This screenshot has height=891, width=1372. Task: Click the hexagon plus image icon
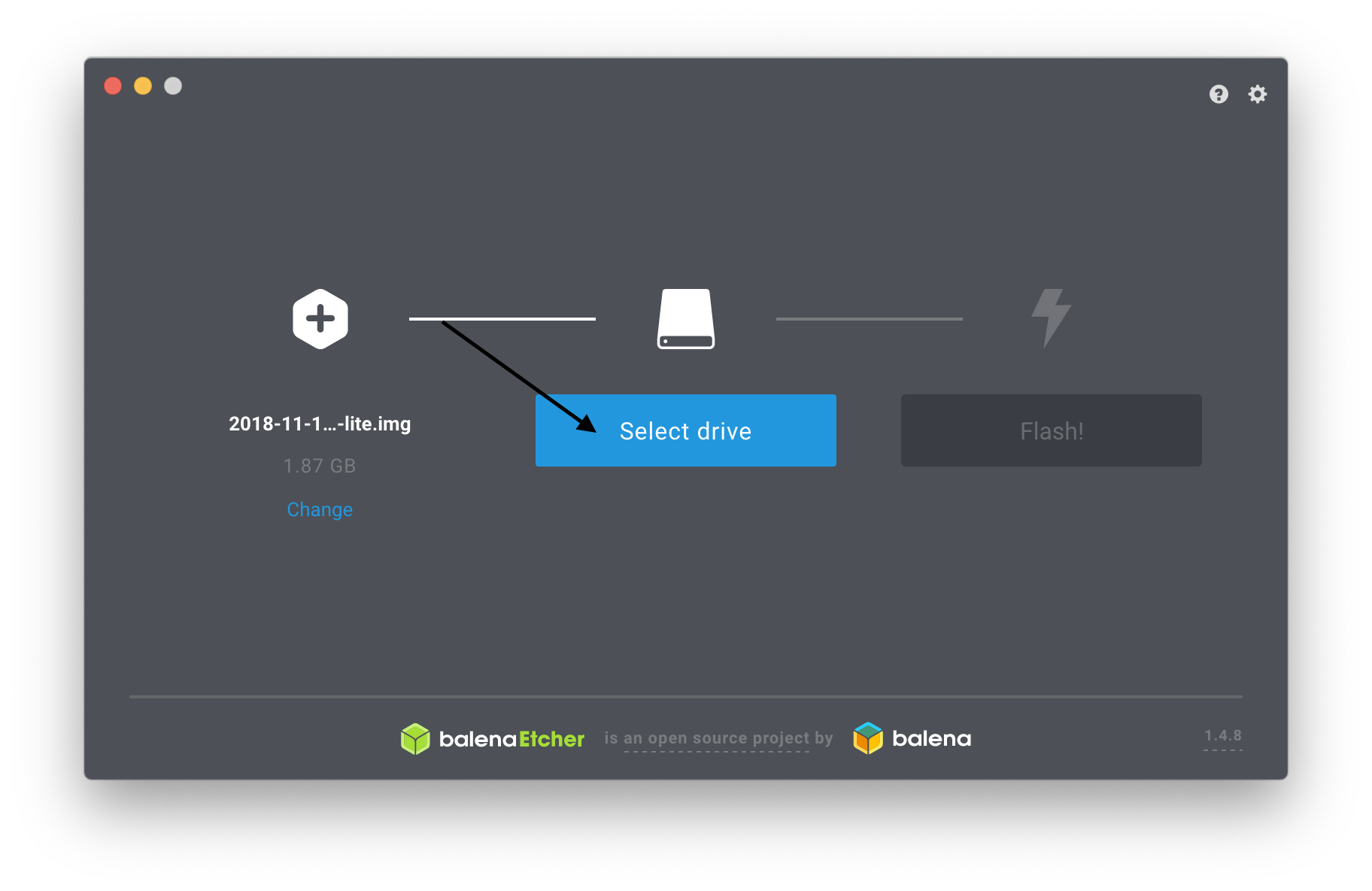tap(320, 319)
